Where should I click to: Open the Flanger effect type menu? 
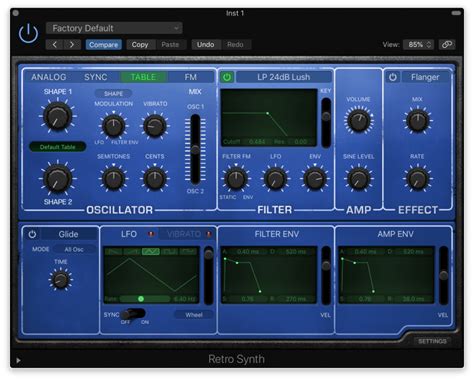click(x=425, y=77)
